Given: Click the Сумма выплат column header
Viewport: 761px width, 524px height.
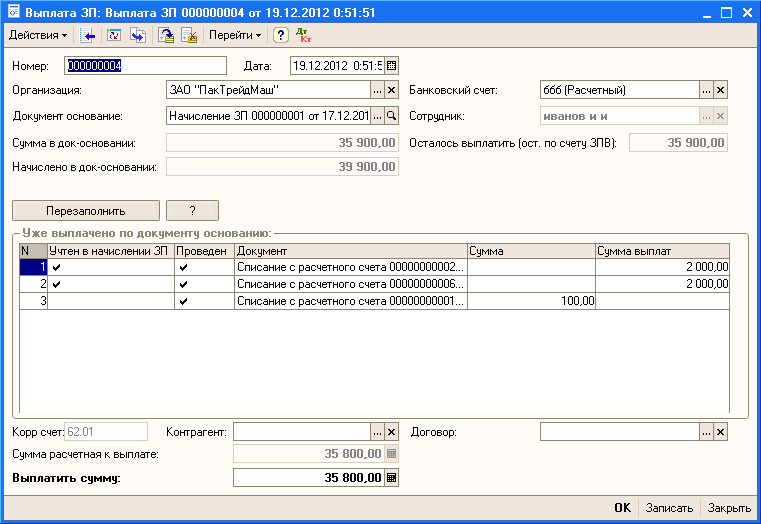Looking at the screenshot, I should 662,251.
